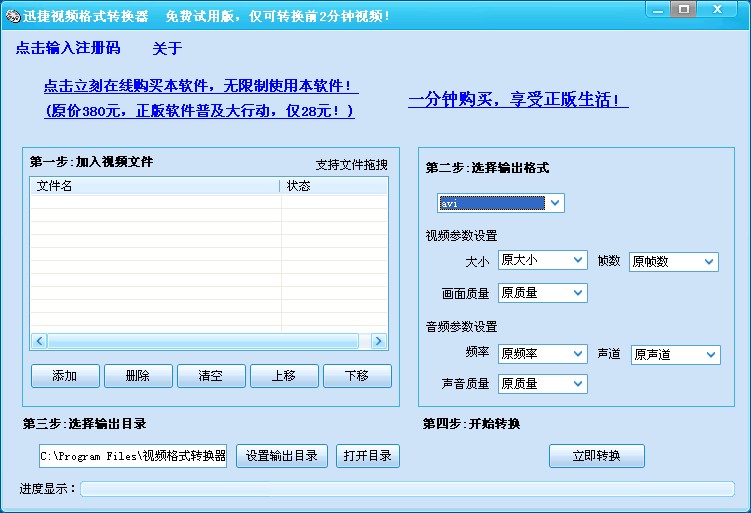Click the 第三步:选择输出目录 heading
The width and height of the screenshot is (751, 513).
85,424
